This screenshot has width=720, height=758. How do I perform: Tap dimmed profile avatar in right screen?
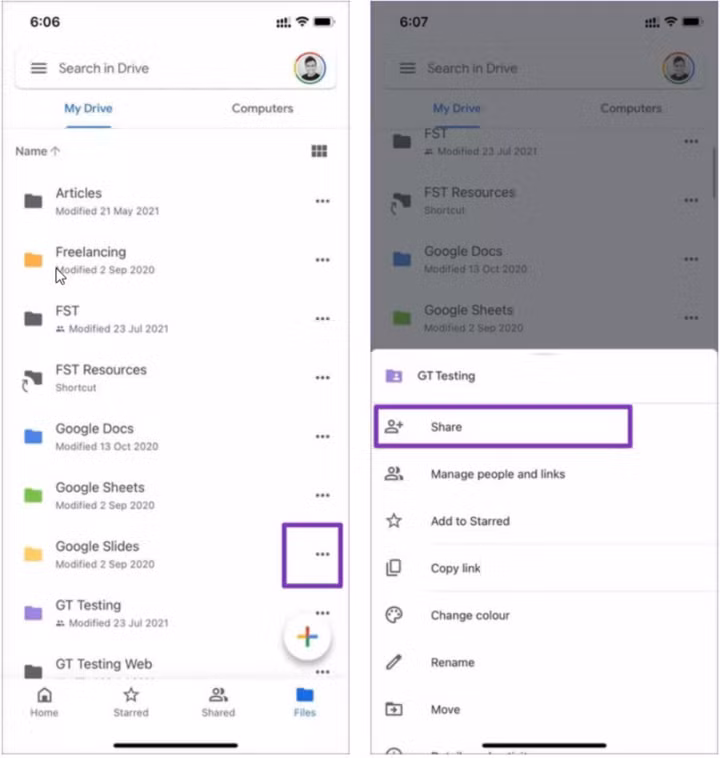coord(678,68)
